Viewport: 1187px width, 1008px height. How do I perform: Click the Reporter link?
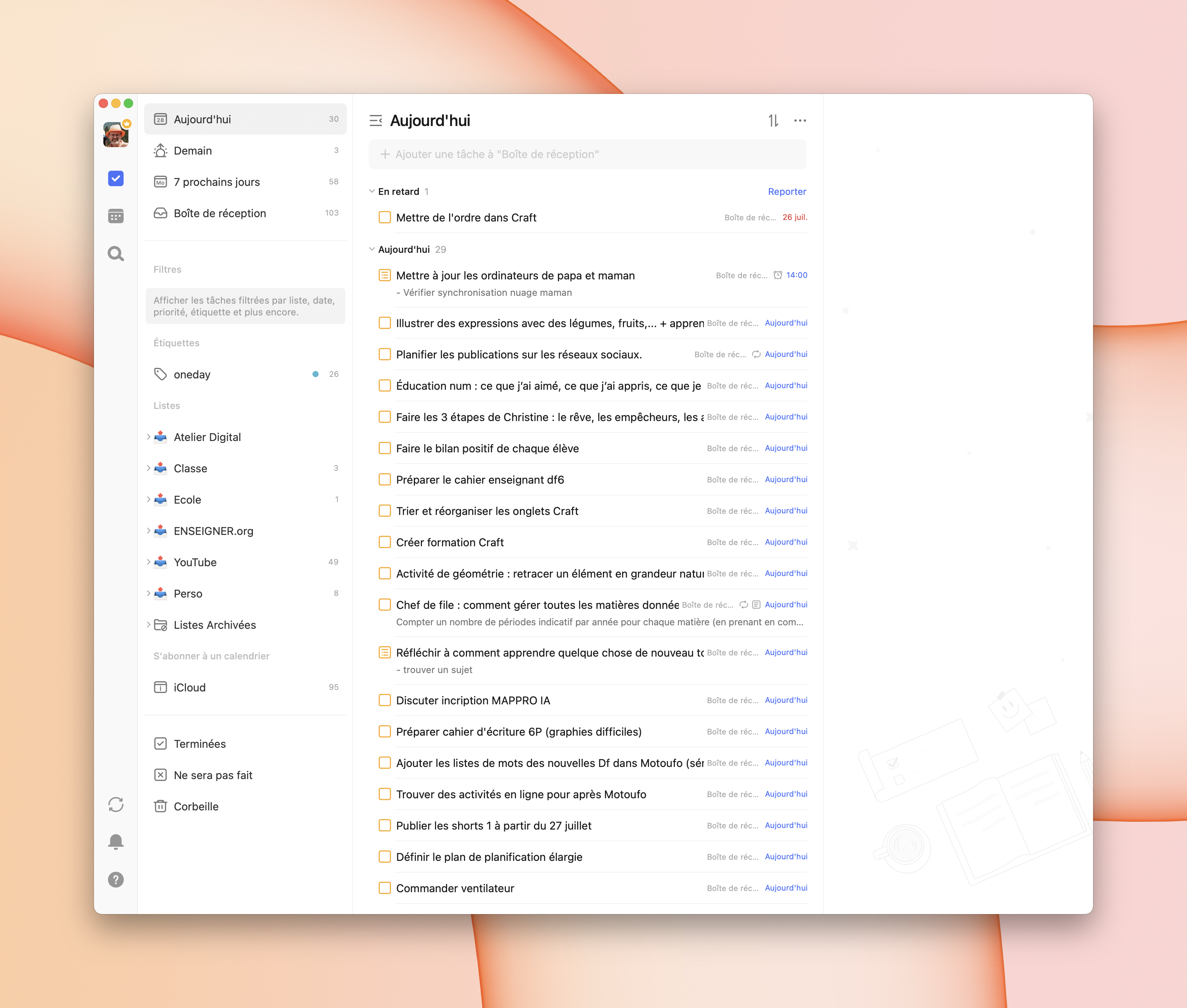pos(786,191)
